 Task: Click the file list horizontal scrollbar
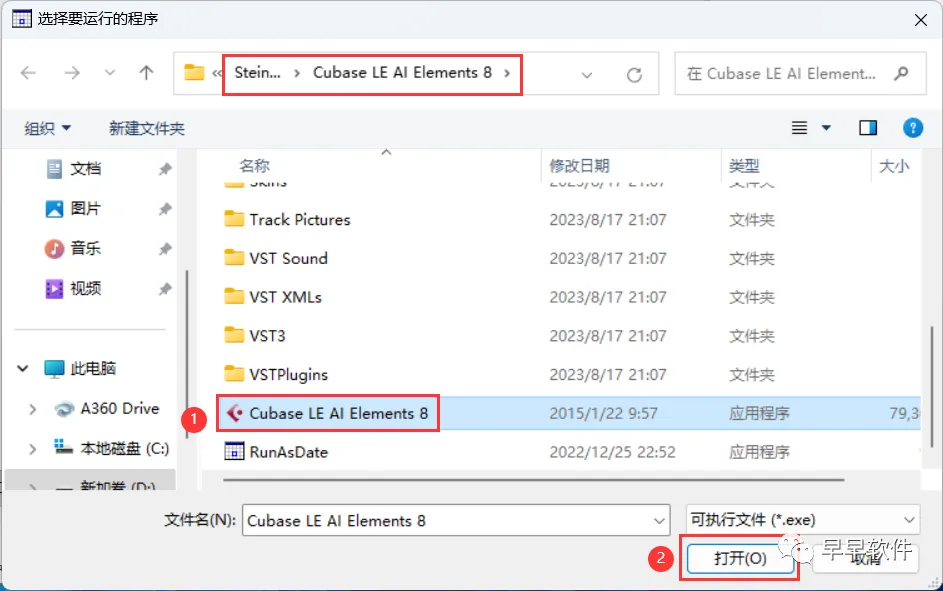pyautogui.click(x=533, y=480)
